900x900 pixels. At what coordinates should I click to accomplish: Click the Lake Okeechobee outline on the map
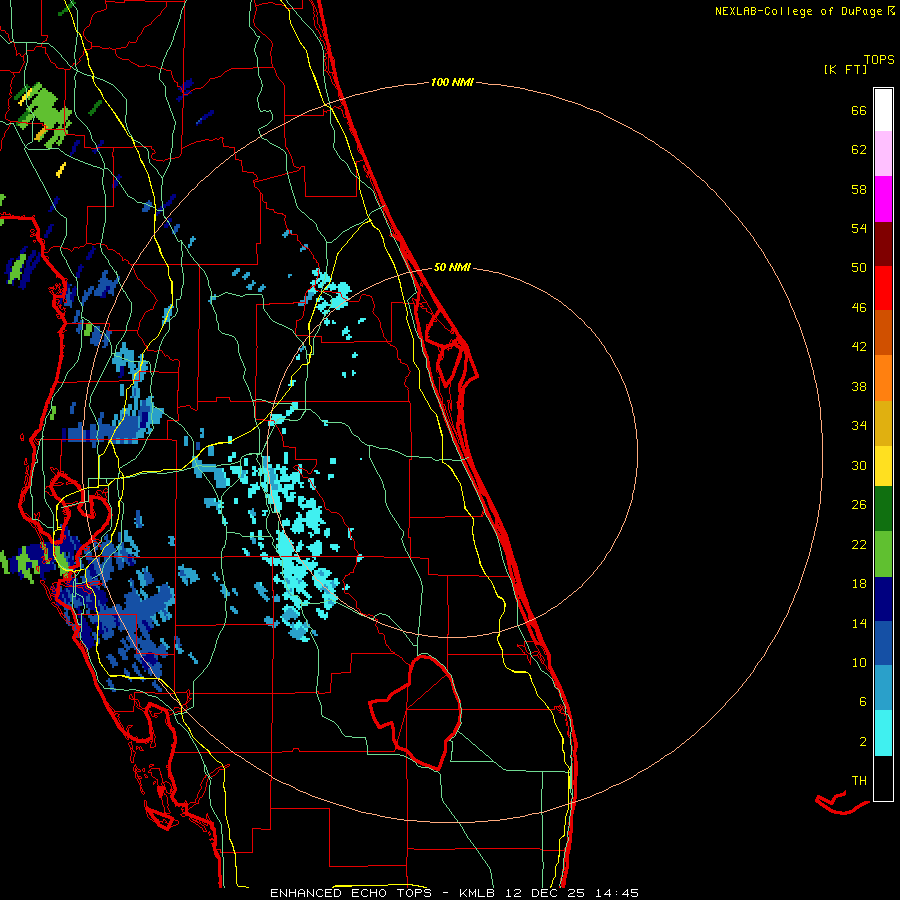(416, 711)
